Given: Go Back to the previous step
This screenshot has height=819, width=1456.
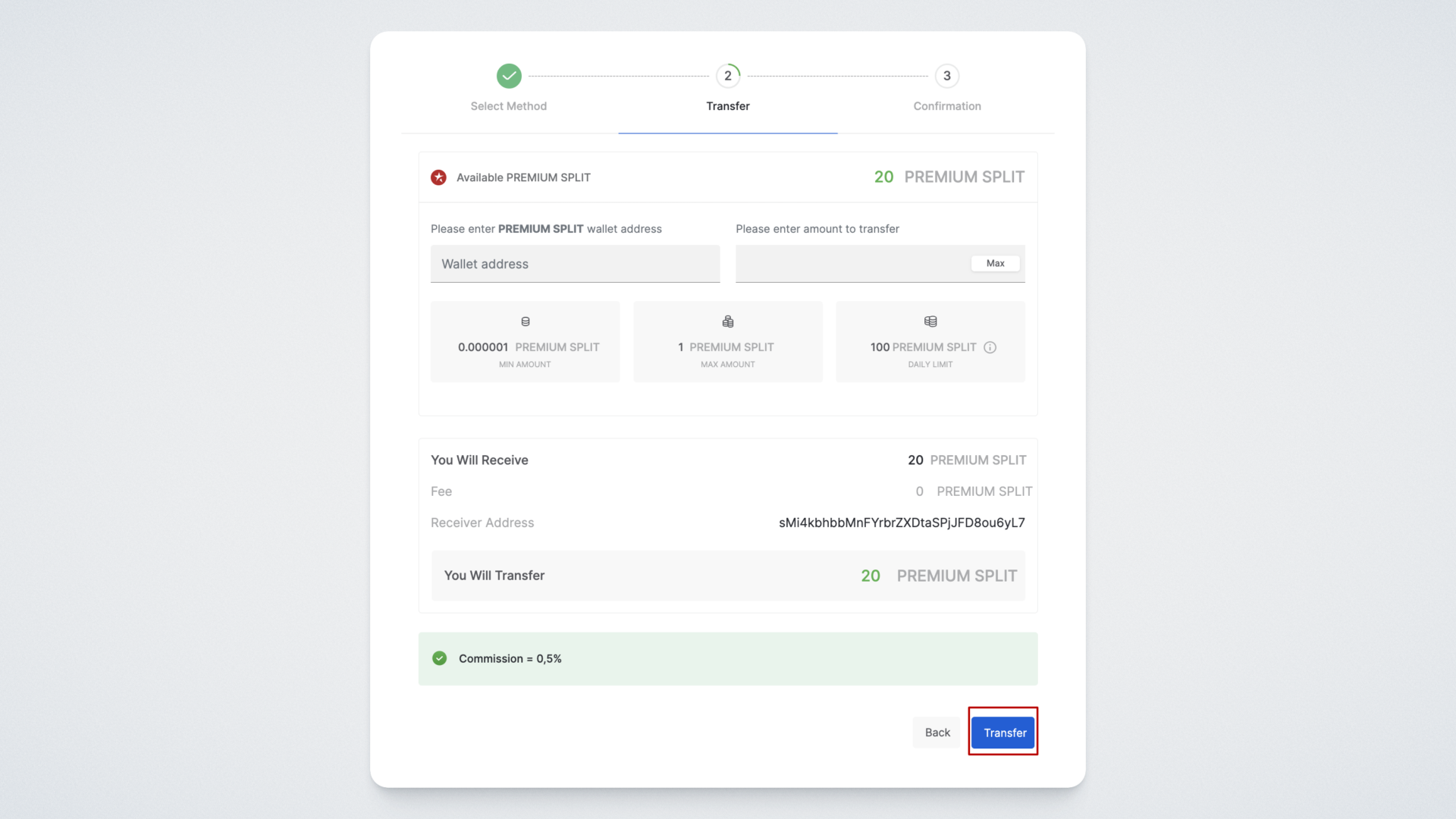Looking at the screenshot, I should (937, 733).
